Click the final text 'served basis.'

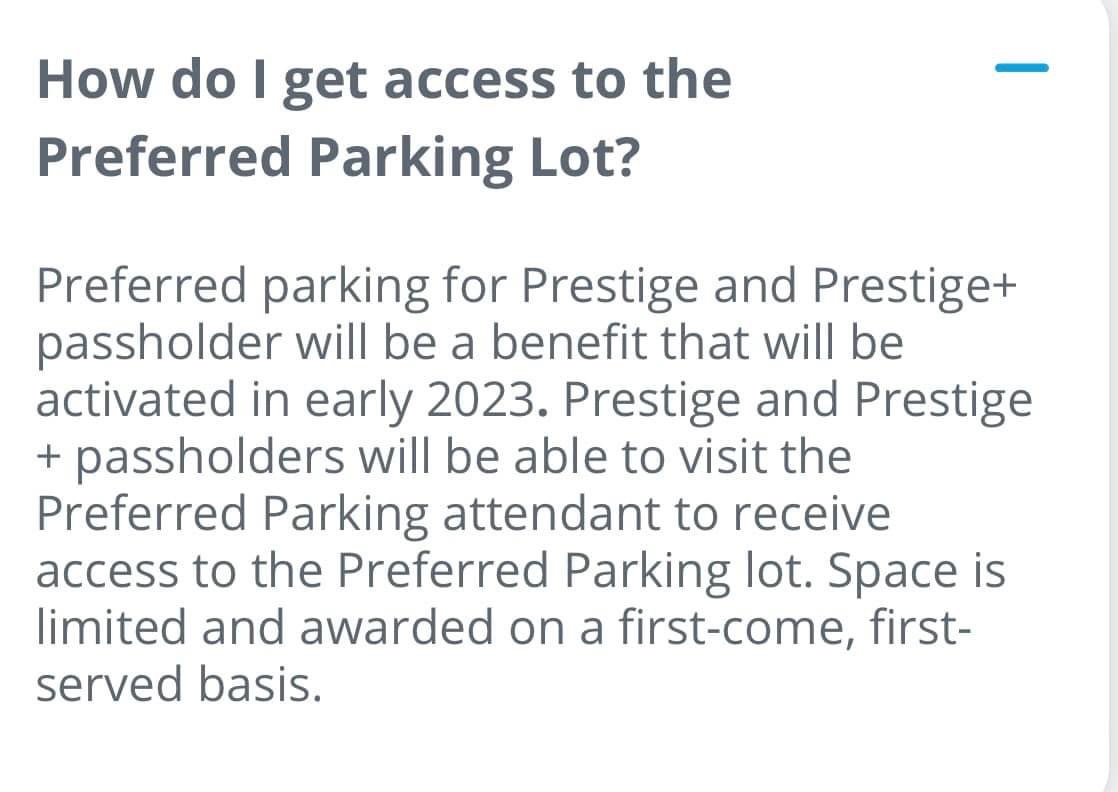pos(180,684)
